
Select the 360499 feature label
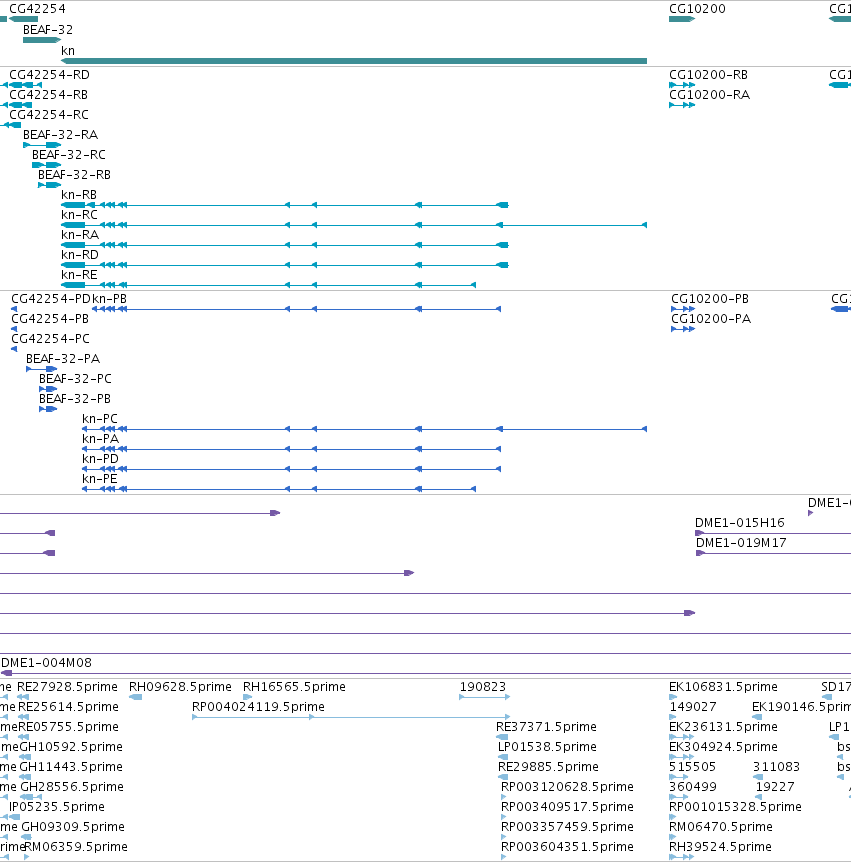[693, 787]
